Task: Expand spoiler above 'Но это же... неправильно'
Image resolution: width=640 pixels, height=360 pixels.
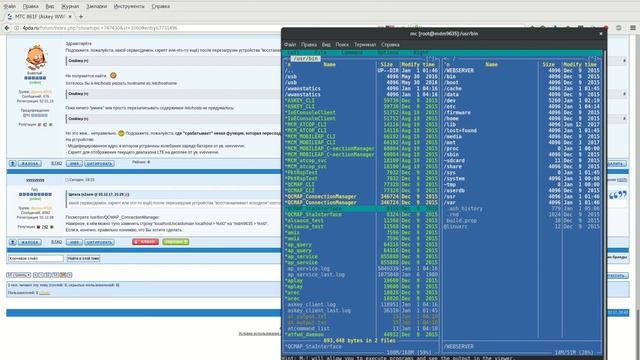Action: 78,118
